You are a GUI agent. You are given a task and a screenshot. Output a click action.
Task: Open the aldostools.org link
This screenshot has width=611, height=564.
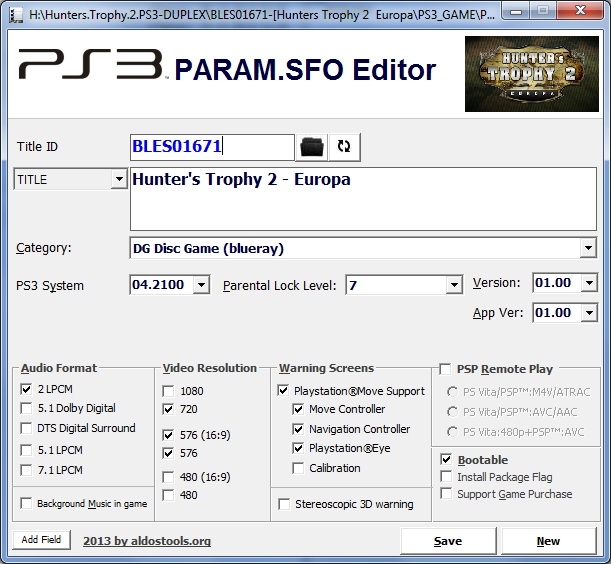pos(147,541)
